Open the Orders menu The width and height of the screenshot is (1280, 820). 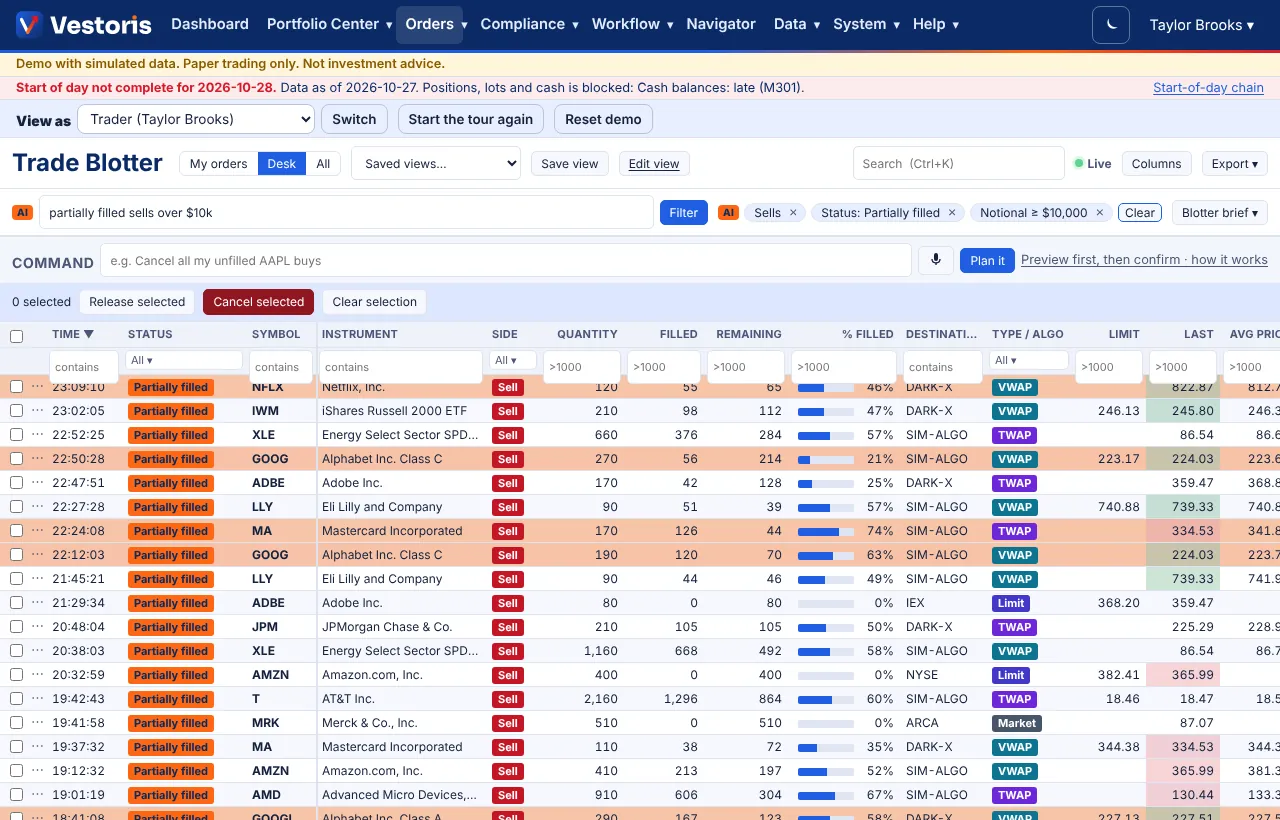[x=430, y=25]
